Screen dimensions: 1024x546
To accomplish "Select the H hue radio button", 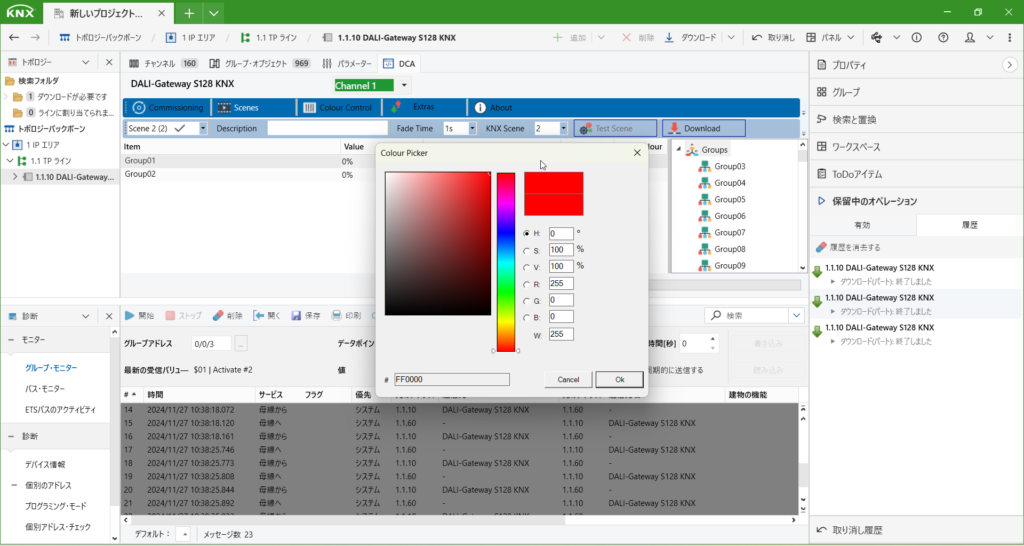I will coord(526,233).
